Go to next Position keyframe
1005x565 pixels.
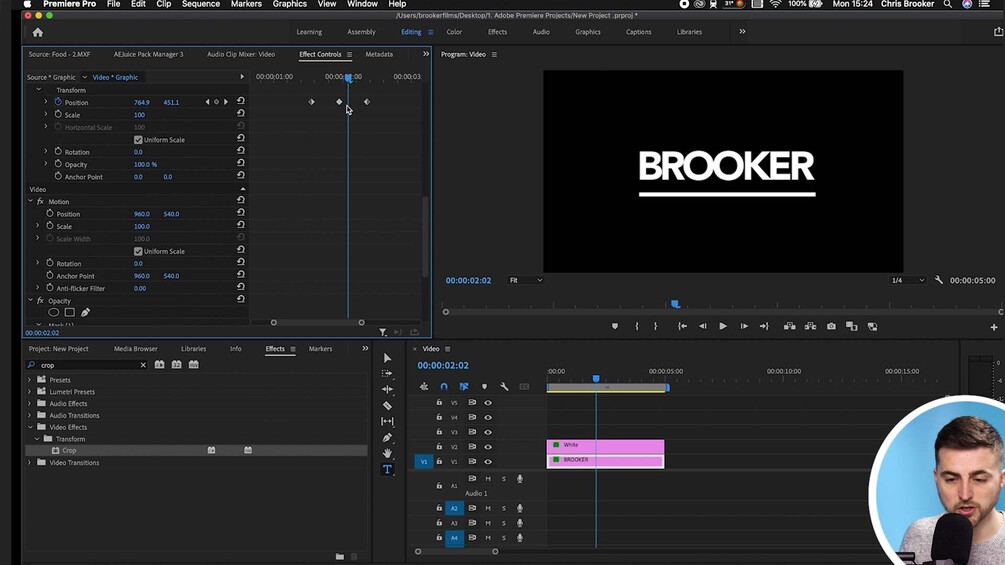click(226, 102)
